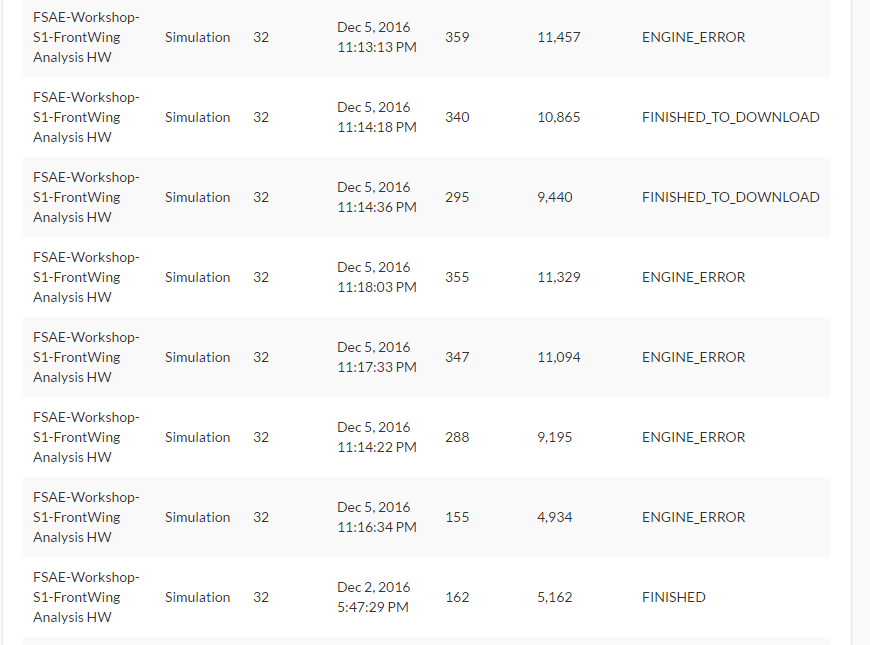Click ENGINE_ERROR status on the 11:13:13 PM row

(x=693, y=37)
